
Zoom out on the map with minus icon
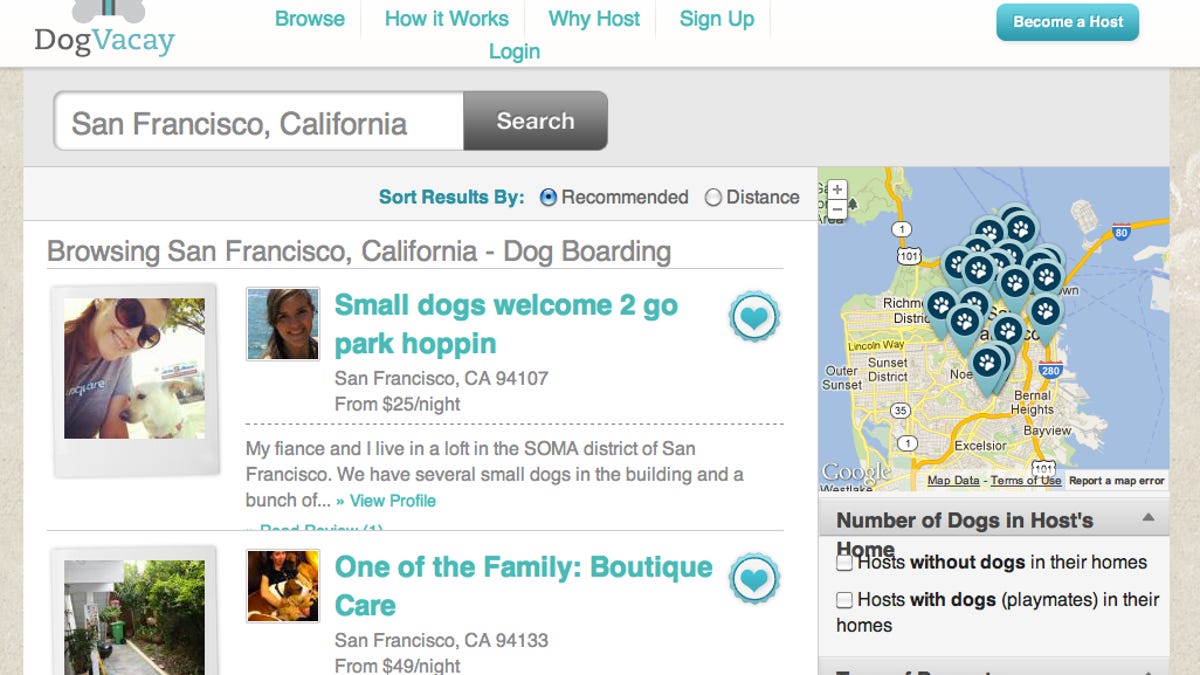pyautogui.click(x=836, y=207)
